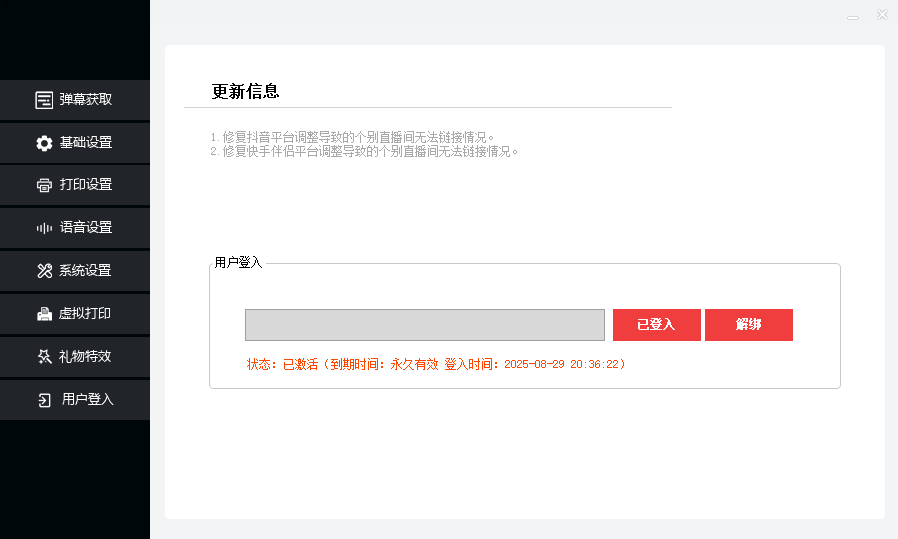Select the 打印设置 text in the sidebar
This screenshot has height=539, width=898.
86,185
